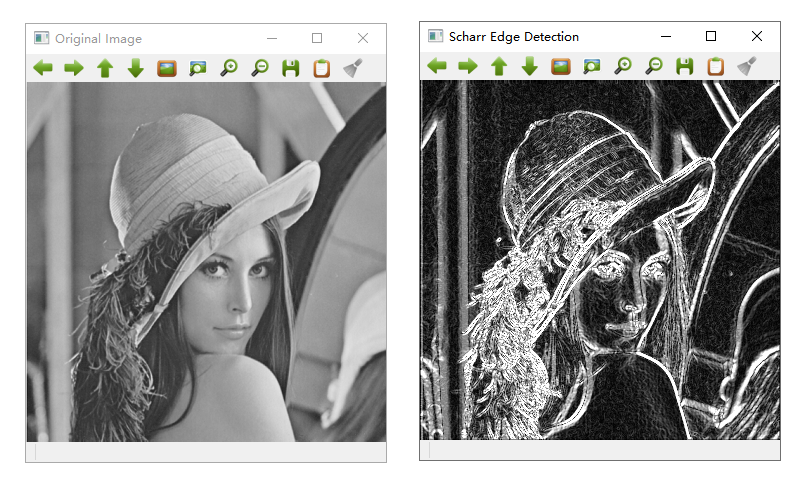
Task: Click save floppy icon in Scharr Edge Detection window
Action: (685, 66)
